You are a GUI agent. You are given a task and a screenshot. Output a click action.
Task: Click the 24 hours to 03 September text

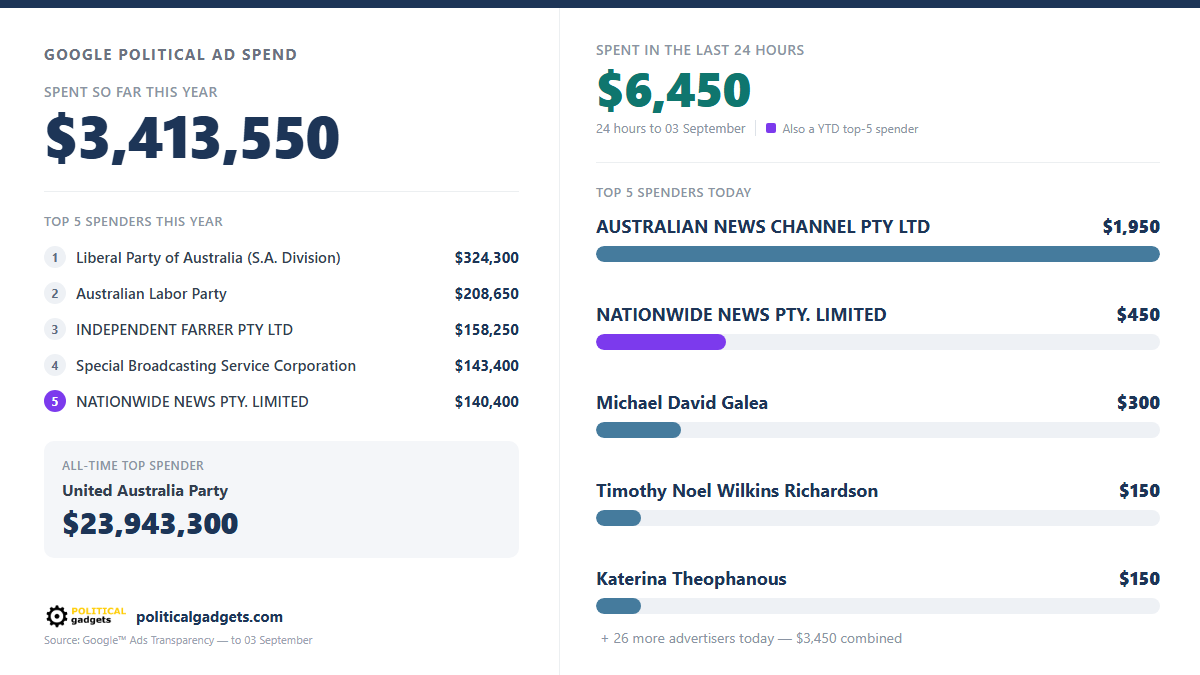[x=671, y=129]
